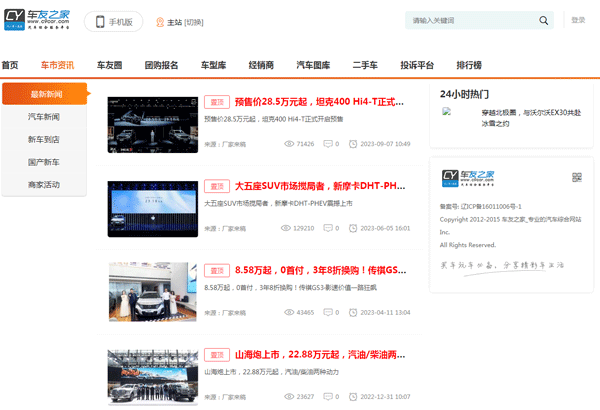Image resolution: width=600 pixels, height=410 pixels.
Task: Click the magnifier search icon
Action: (543, 20)
